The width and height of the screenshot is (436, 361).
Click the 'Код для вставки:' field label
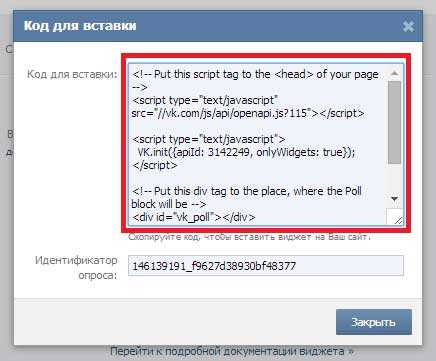[72, 74]
